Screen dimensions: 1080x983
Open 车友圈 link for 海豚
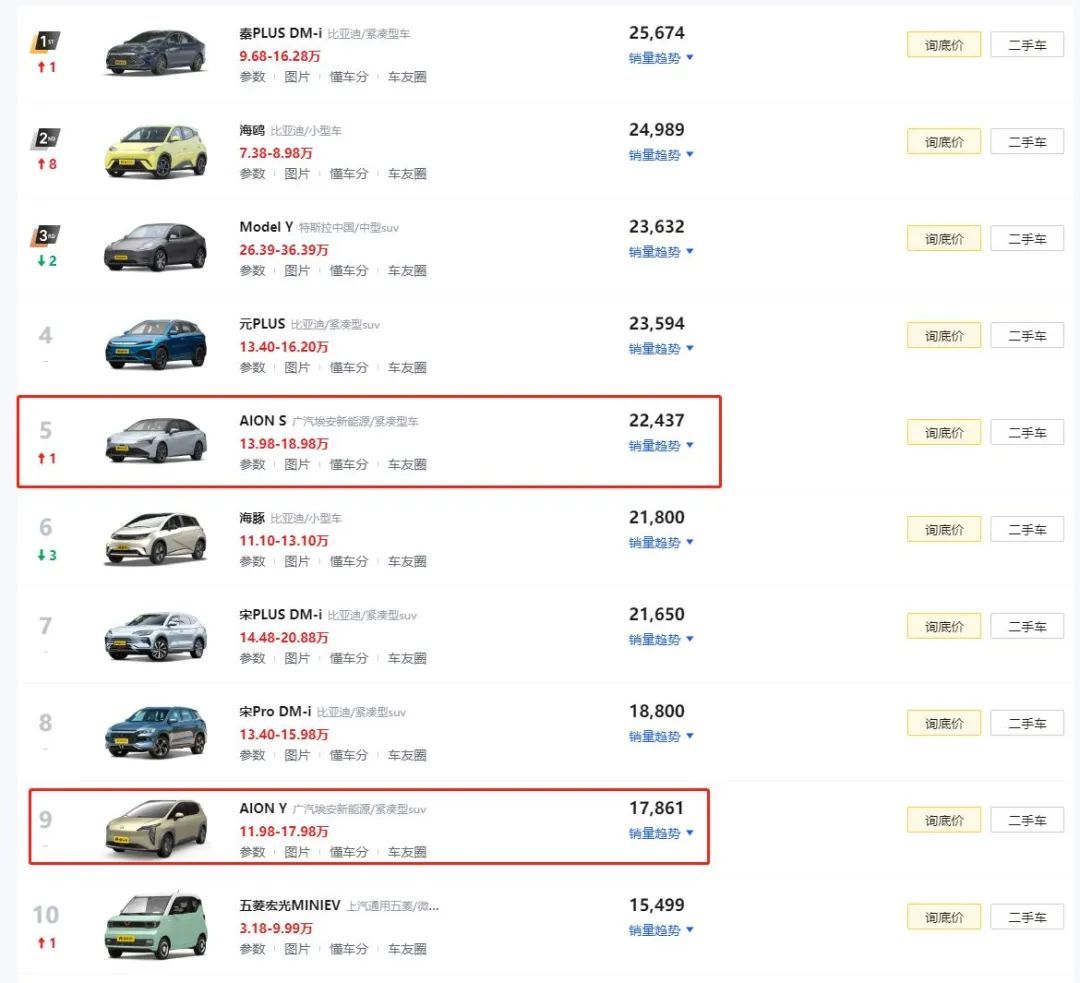pos(407,562)
